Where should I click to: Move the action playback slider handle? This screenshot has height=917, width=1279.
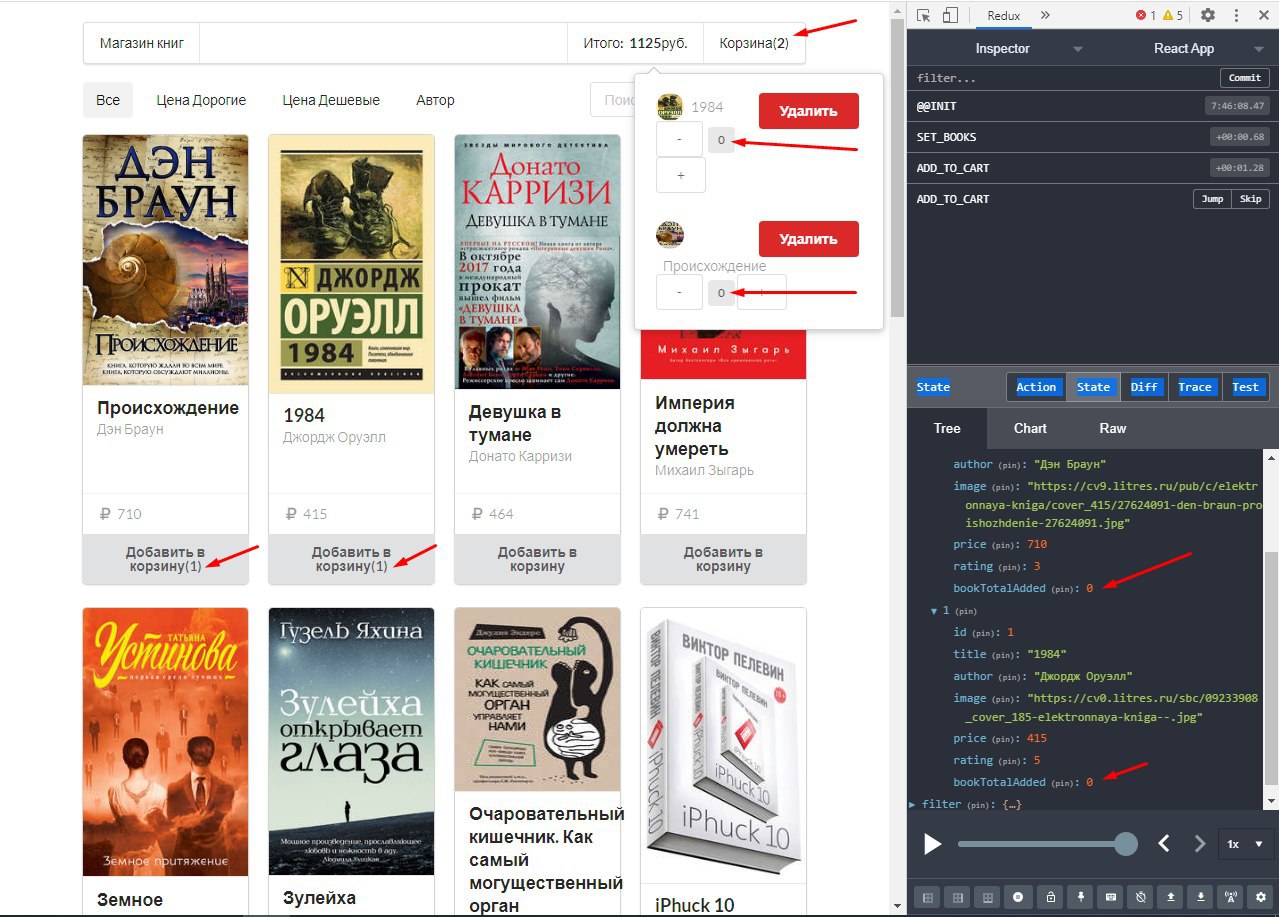click(1126, 844)
